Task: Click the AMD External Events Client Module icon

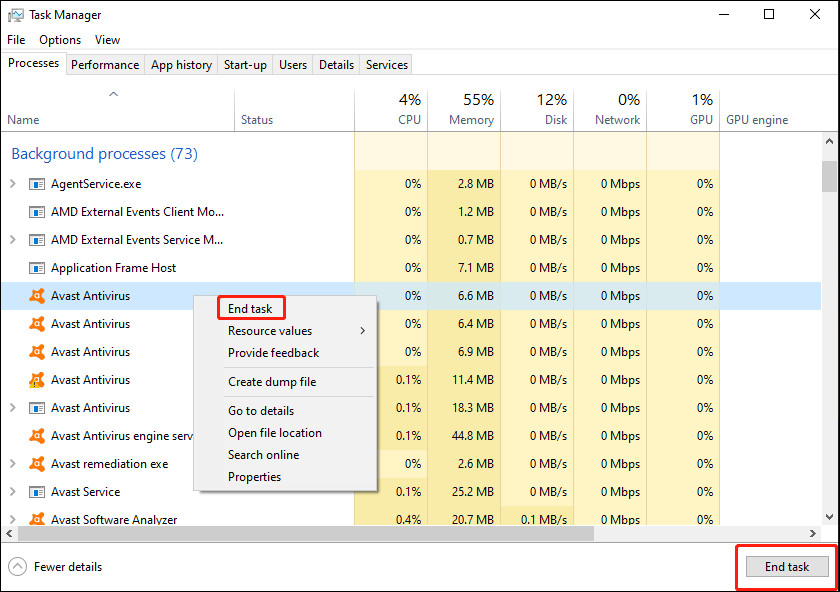Action: (x=36, y=212)
